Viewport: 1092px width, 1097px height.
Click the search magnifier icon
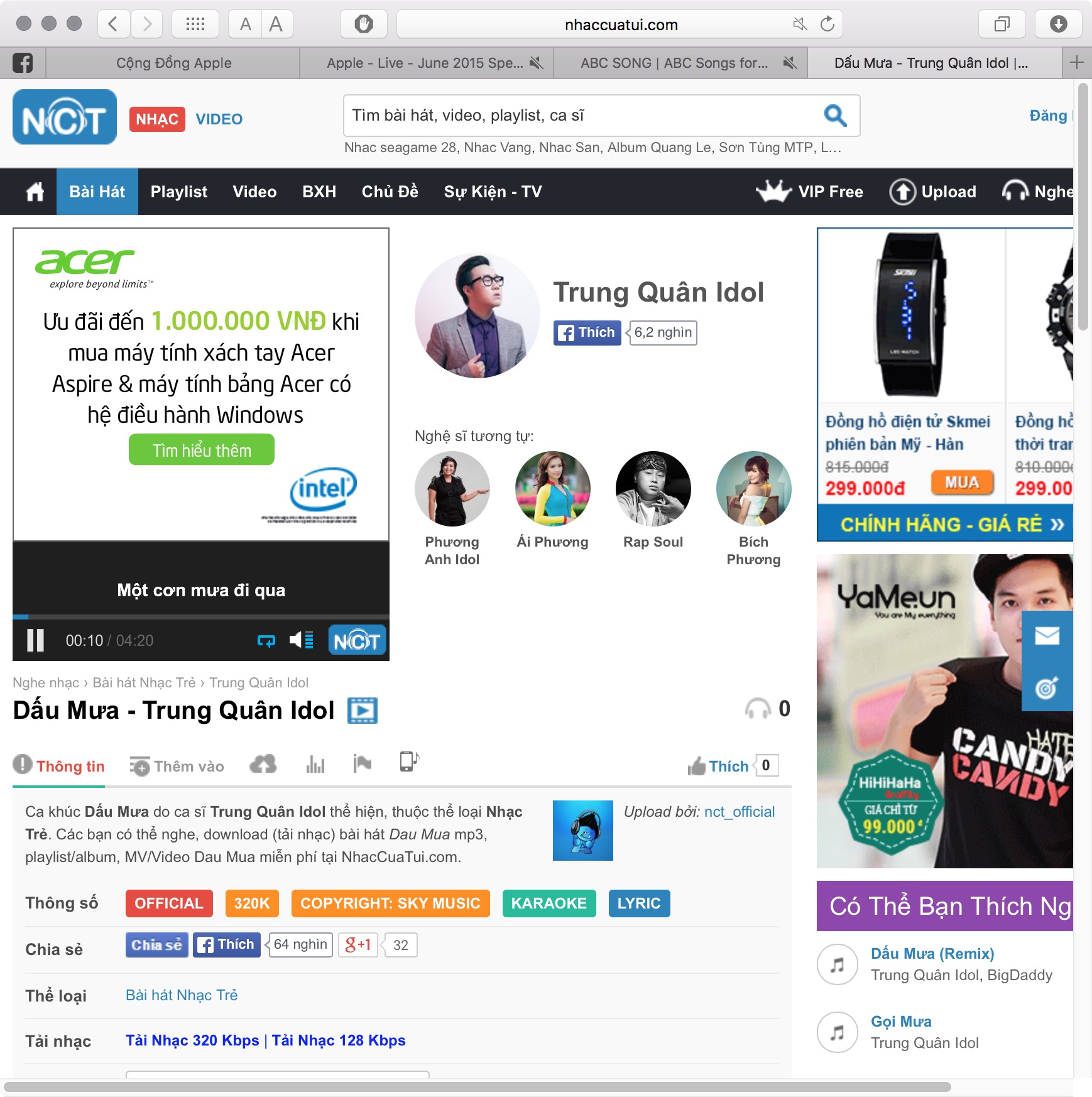[x=835, y=116]
